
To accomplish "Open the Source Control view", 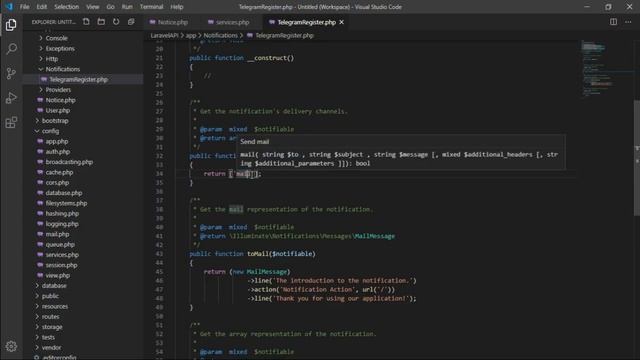I will coord(11,73).
